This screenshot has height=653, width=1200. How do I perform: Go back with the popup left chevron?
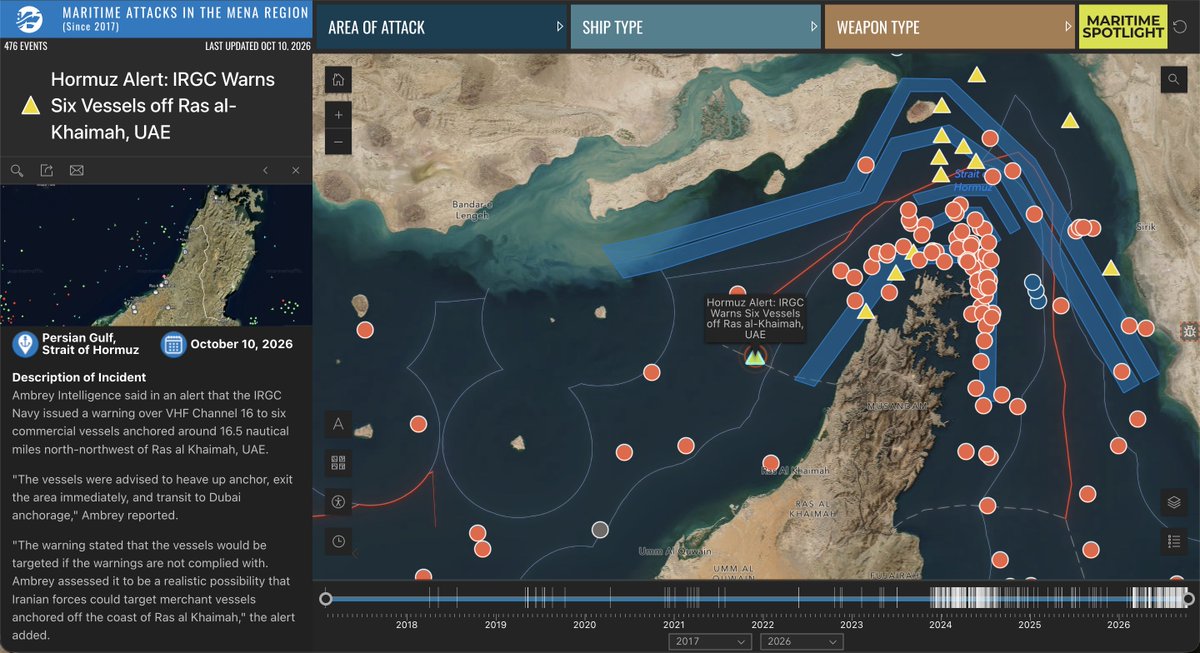point(266,171)
